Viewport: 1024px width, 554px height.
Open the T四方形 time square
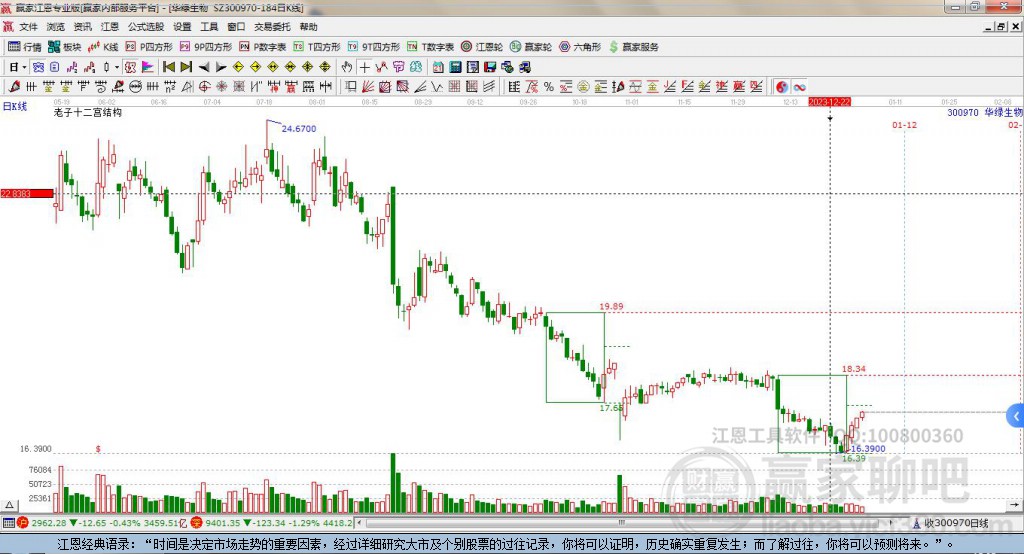tap(317, 46)
